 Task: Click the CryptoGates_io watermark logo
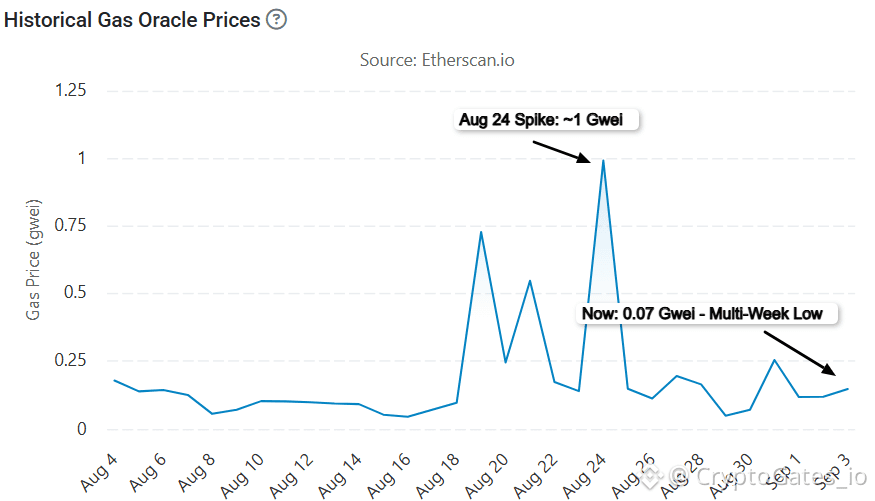pyautogui.click(x=650, y=478)
